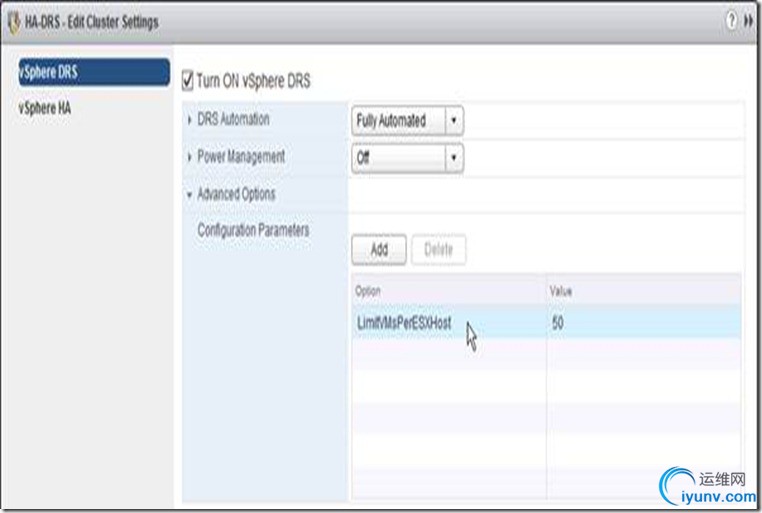Collapse the Advanced Options section
This screenshot has width=762, height=513.
[x=190, y=195]
